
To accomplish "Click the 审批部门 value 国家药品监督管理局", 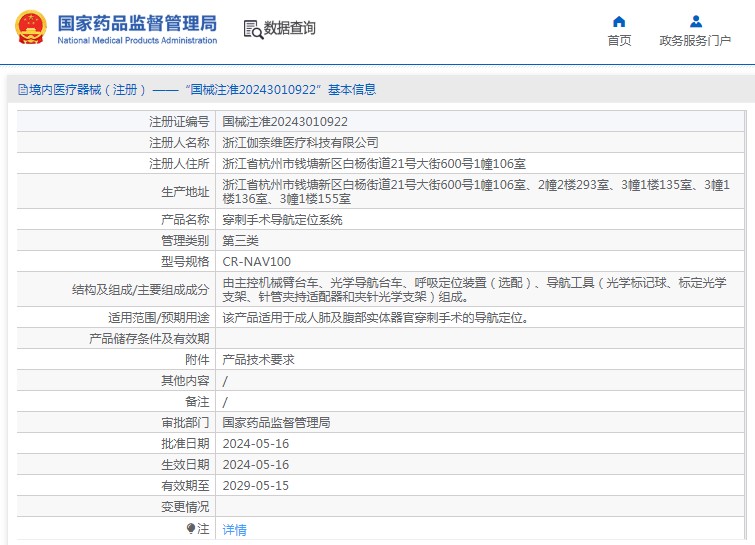I will point(276,423).
